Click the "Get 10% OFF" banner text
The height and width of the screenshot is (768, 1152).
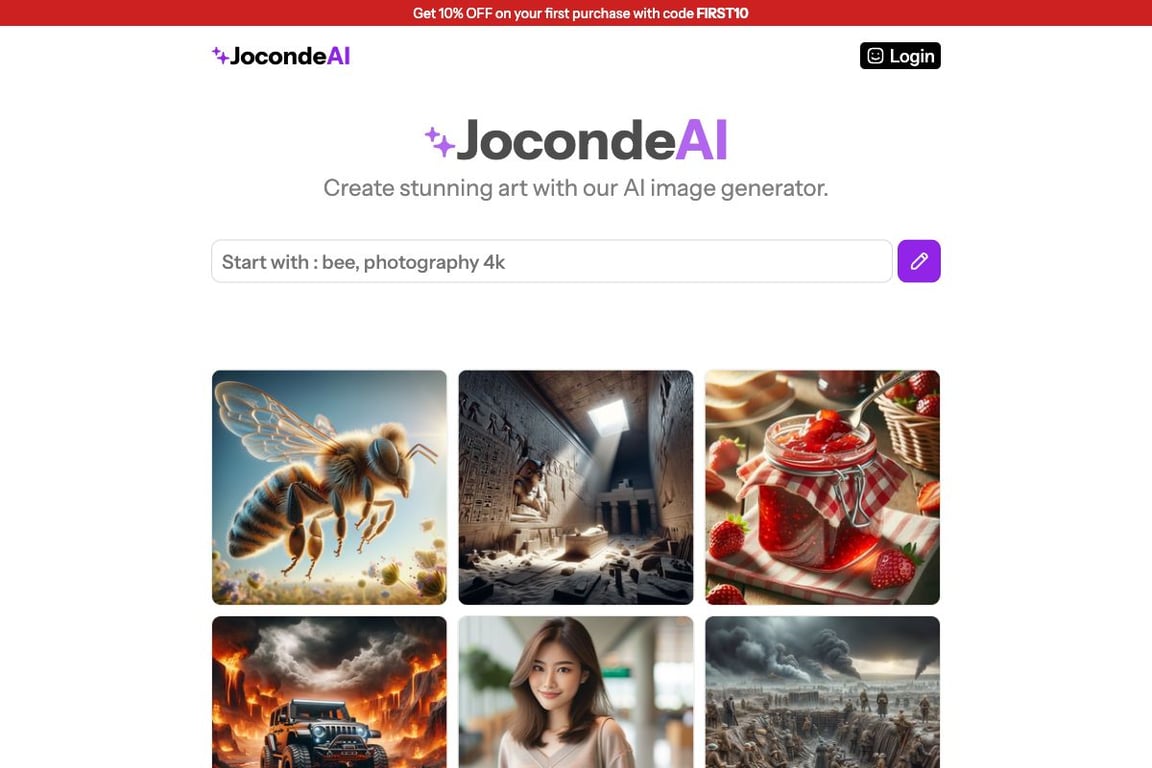[x=453, y=13]
